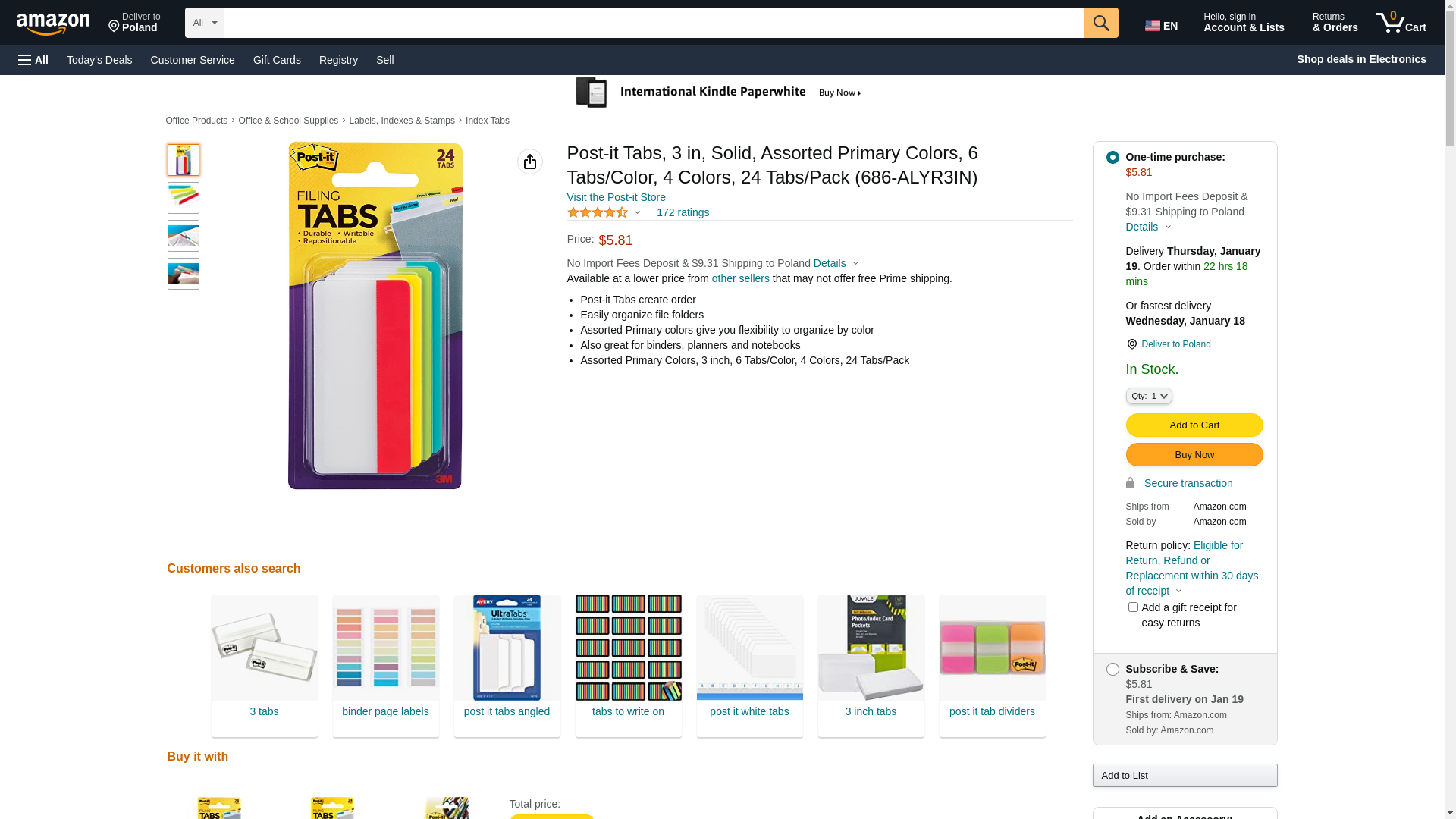This screenshot has width=1456, height=819.
Task: Click into the Amazon search input field
Action: [654, 23]
